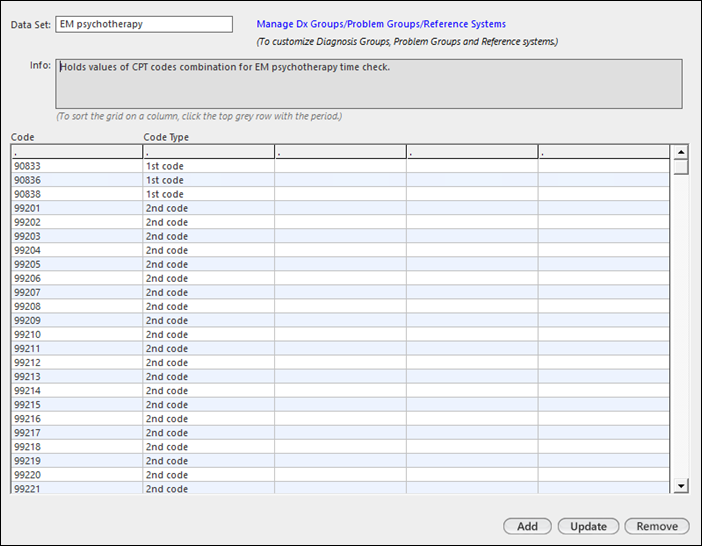Image resolution: width=702 pixels, height=546 pixels.
Task: Select code 99216 cell
Action: pyautogui.click(x=77, y=419)
